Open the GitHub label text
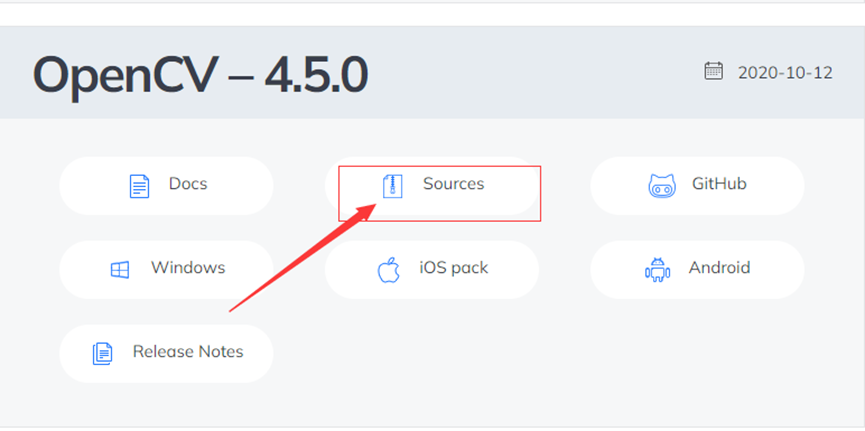The height and width of the screenshot is (431, 865). (719, 184)
